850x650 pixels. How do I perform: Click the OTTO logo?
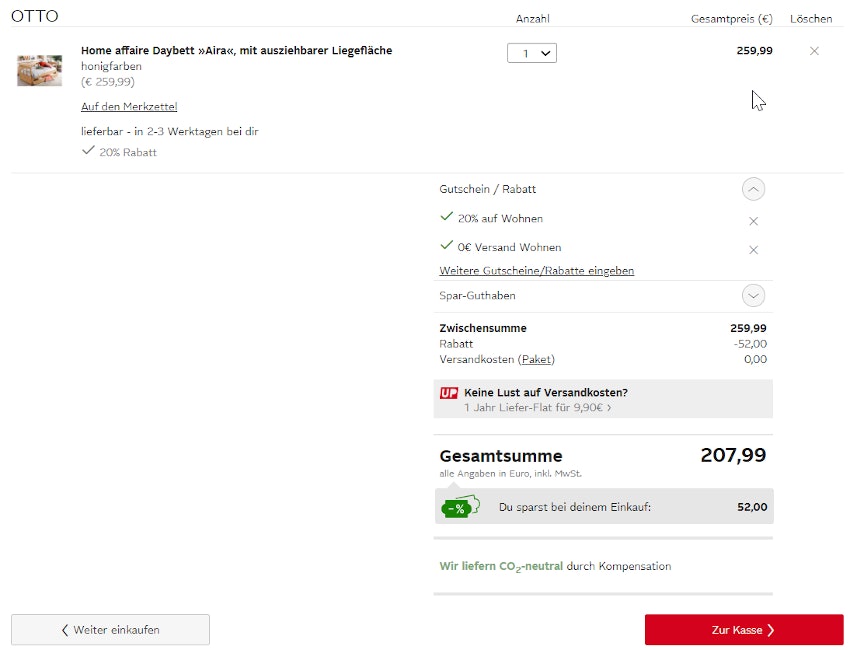pyautogui.click(x=35, y=16)
